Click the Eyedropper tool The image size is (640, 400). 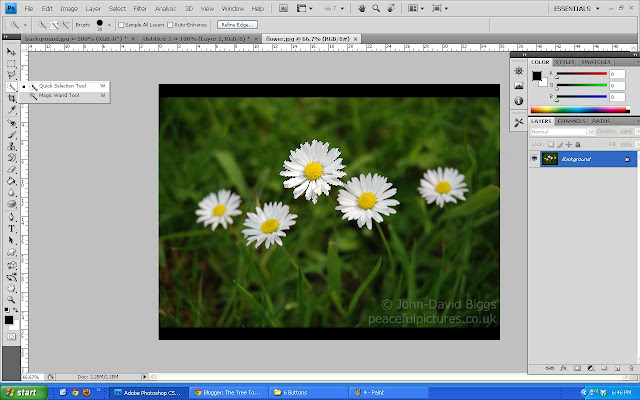[11, 110]
